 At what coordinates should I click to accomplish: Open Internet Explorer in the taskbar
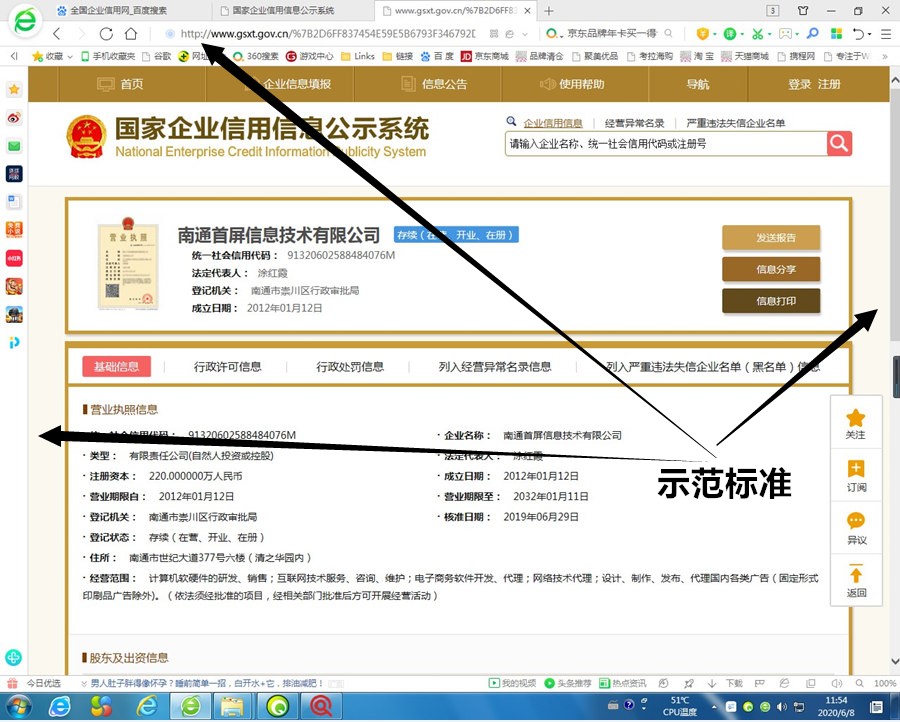pyautogui.click(x=60, y=707)
